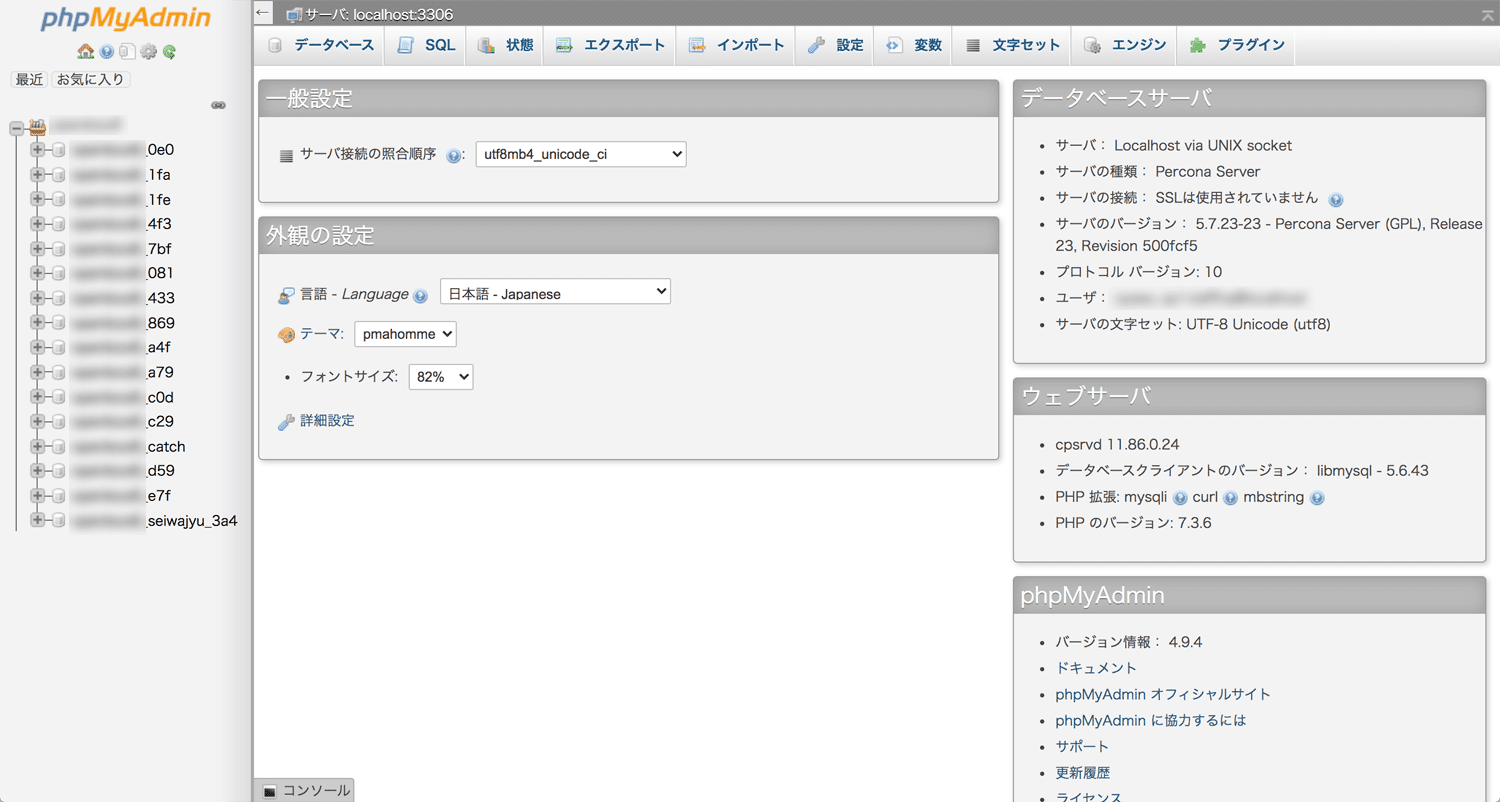This screenshot has height=802, width=1500.
Task: Click the phpMyAdmin logo
Action: 126,19
